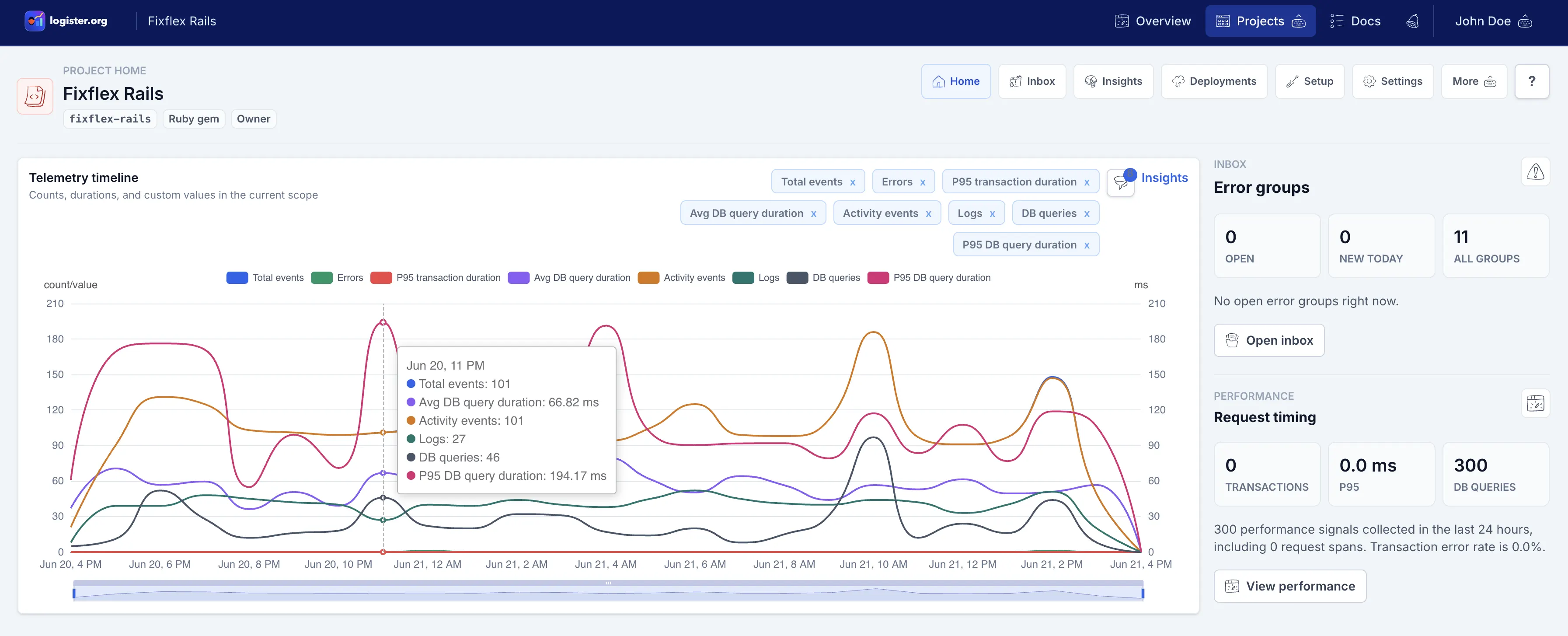Image resolution: width=1568 pixels, height=636 pixels.
Task: Click the left handle of range slider
Action: [74, 593]
